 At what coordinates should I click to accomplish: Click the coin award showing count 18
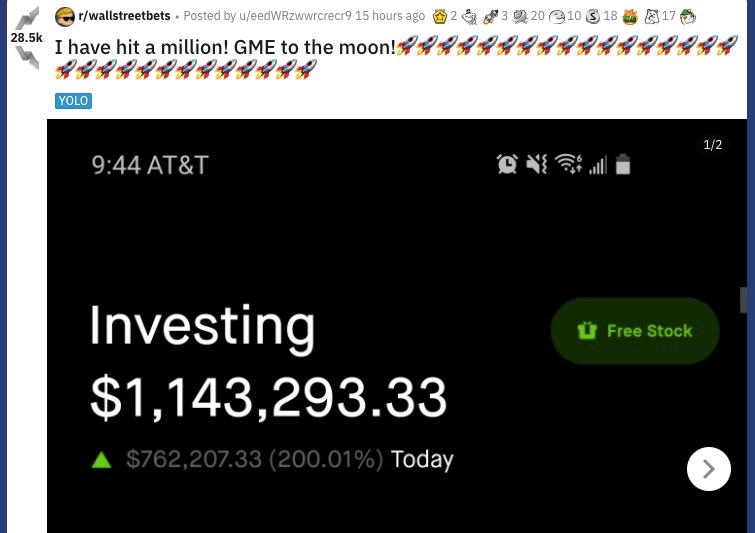[x=593, y=16]
